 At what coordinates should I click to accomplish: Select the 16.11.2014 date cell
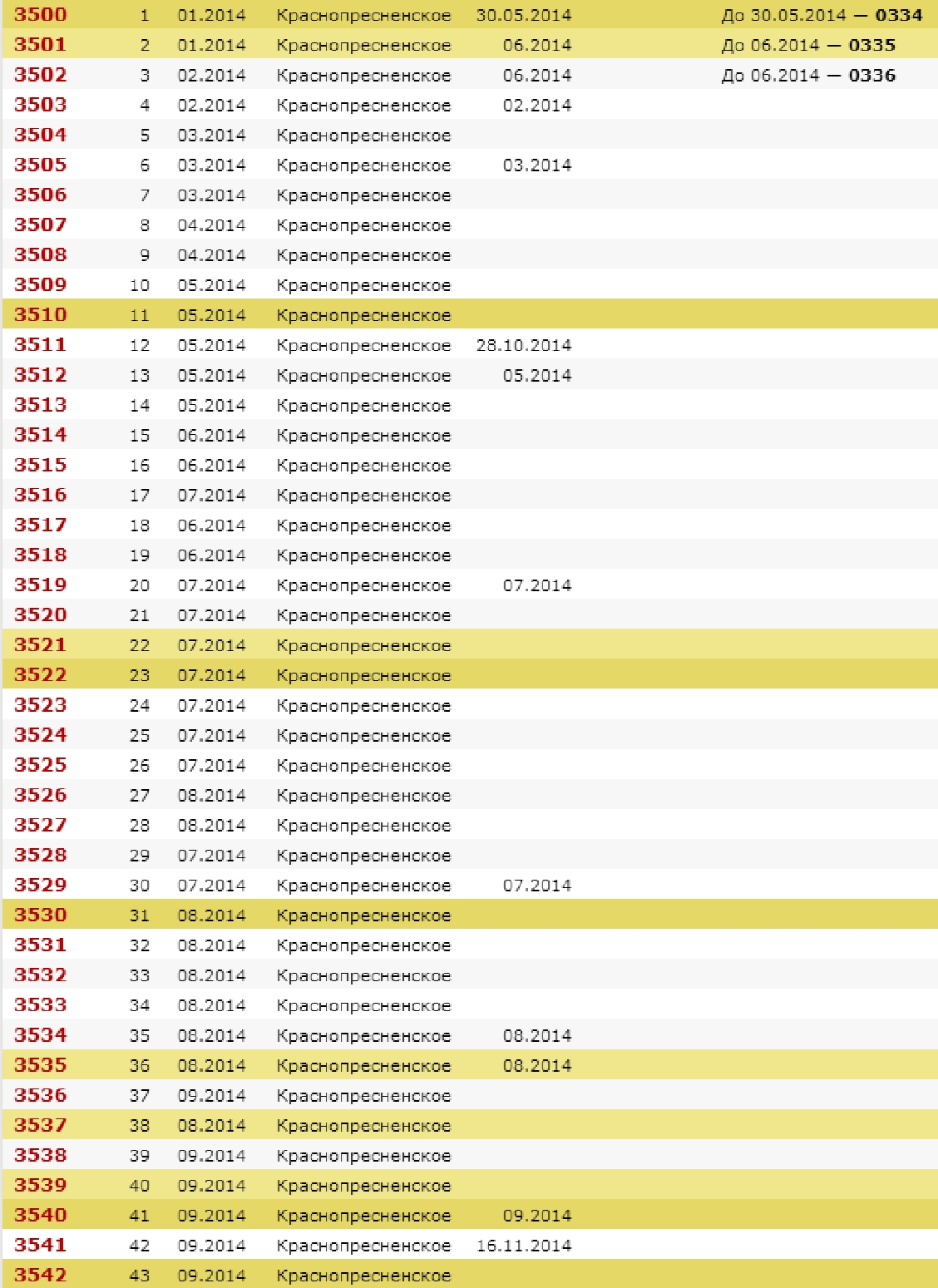coord(524,1246)
